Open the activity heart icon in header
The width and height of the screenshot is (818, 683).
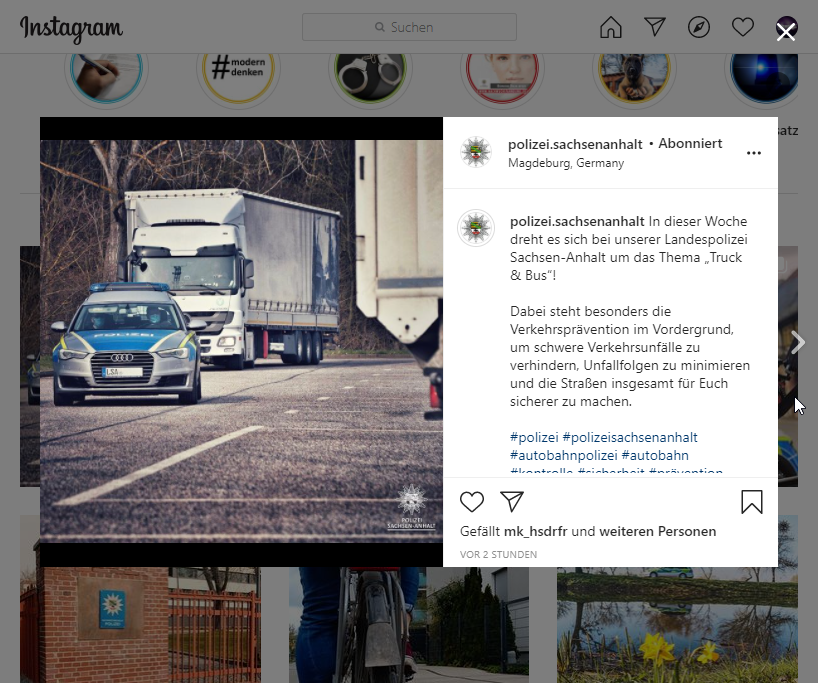tap(743, 28)
